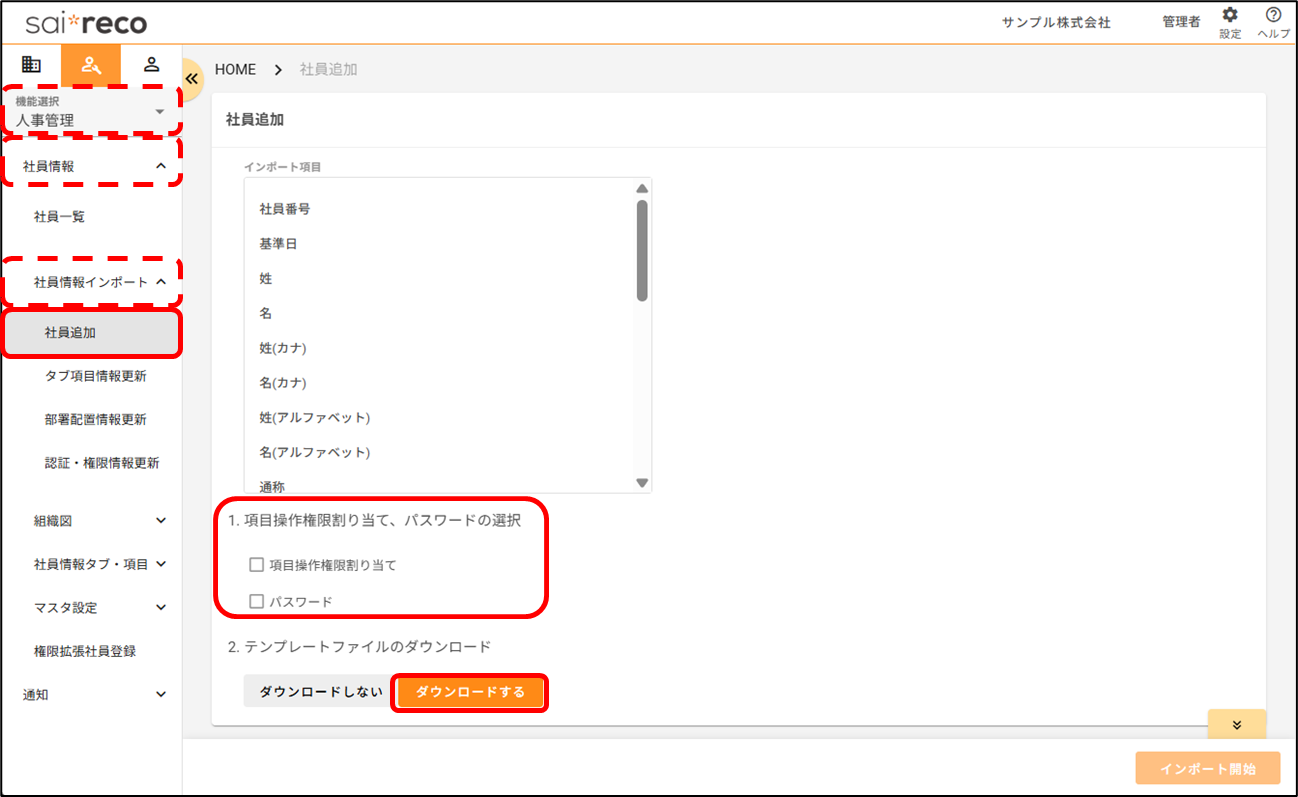Viewport: 1298px width, 797px height.
Task: Click the ダウンロードする button
Action: click(x=470, y=692)
